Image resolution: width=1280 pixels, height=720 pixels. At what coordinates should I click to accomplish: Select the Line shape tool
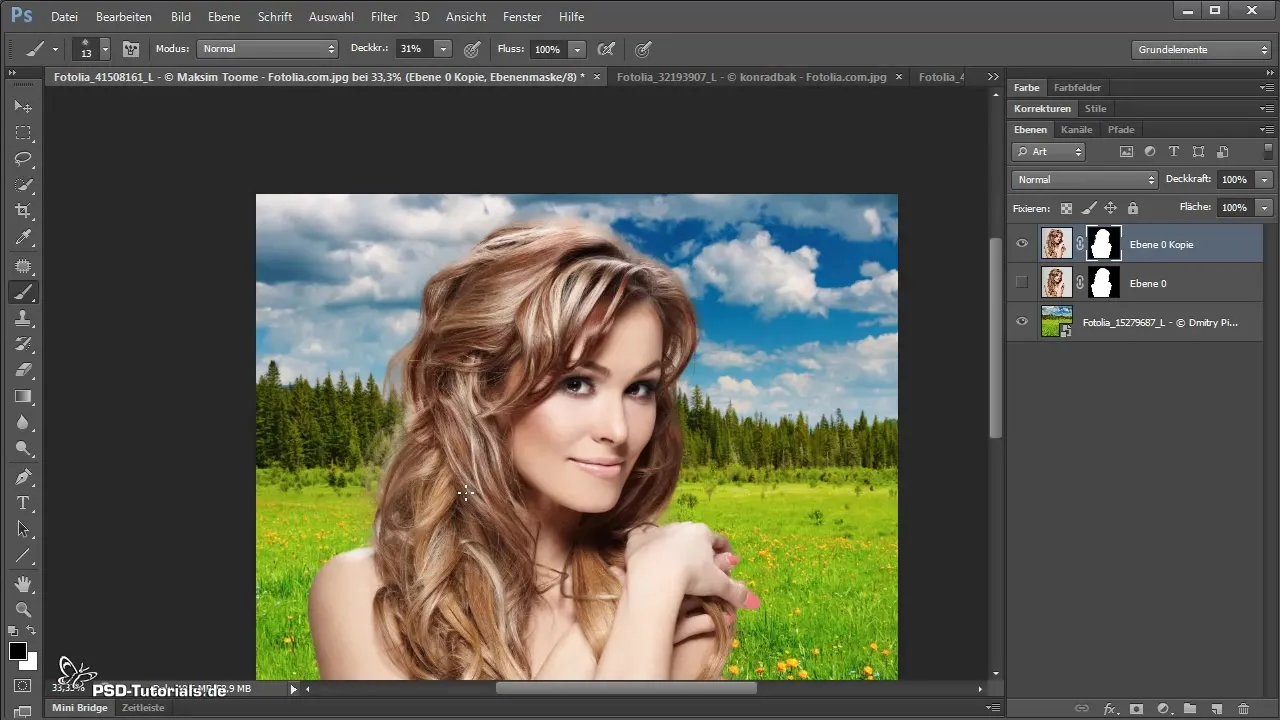tap(23, 555)
